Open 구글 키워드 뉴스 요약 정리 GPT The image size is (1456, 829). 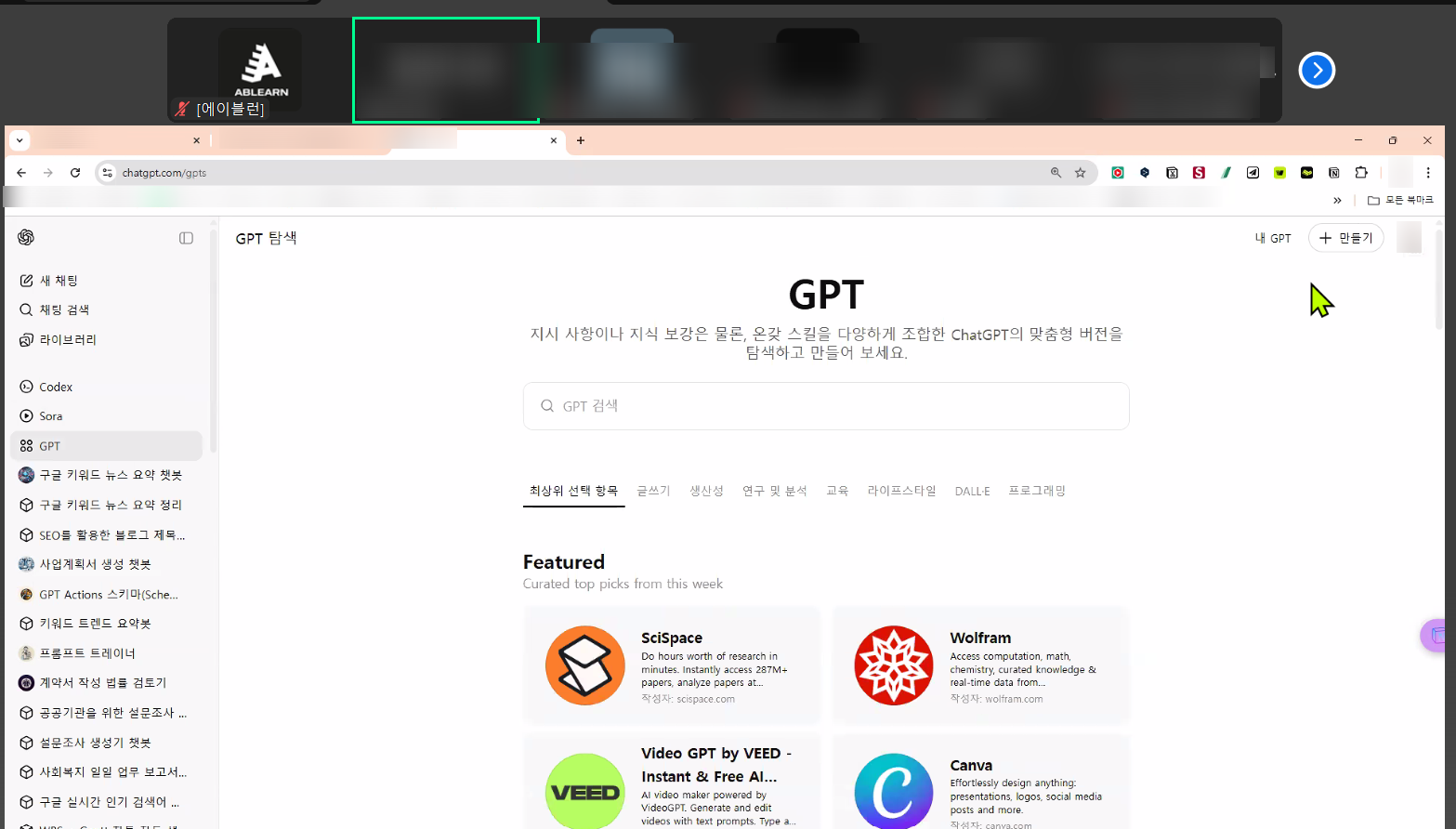[x=107, y=505]
